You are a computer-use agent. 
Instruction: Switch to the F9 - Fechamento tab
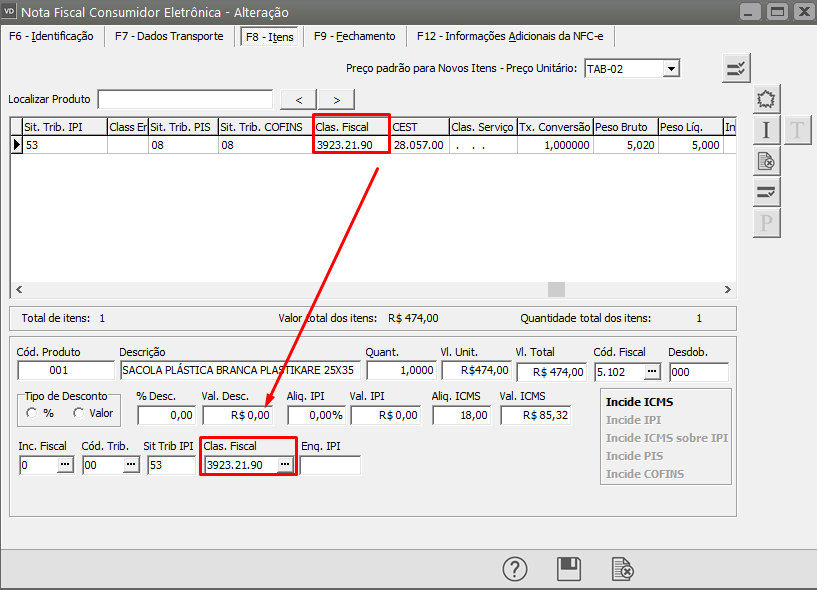354,36
